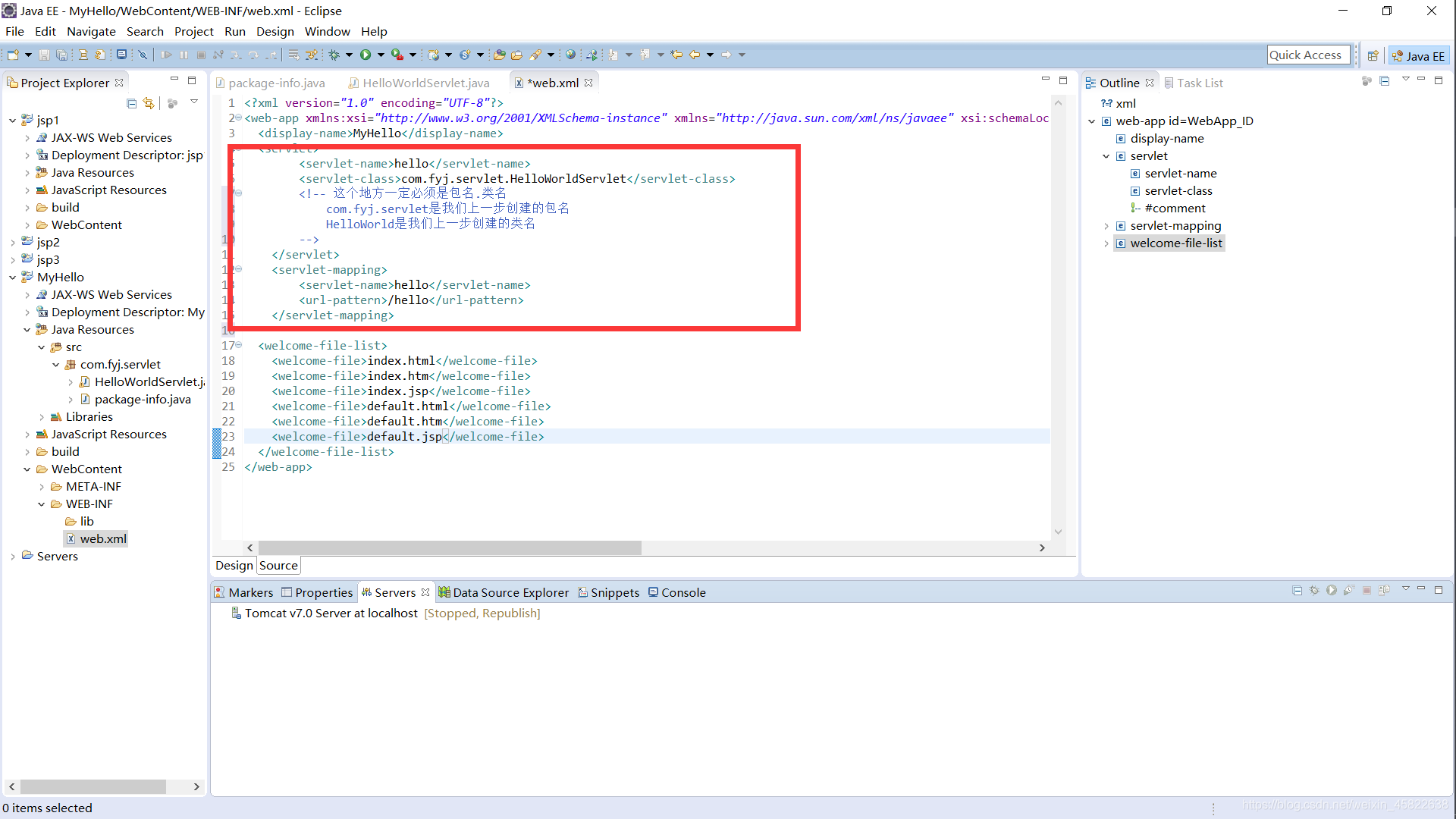Open the Open Perspective icon
Image resolution: width=1456 pixels, height=819 pixels.
point(1373,55)
